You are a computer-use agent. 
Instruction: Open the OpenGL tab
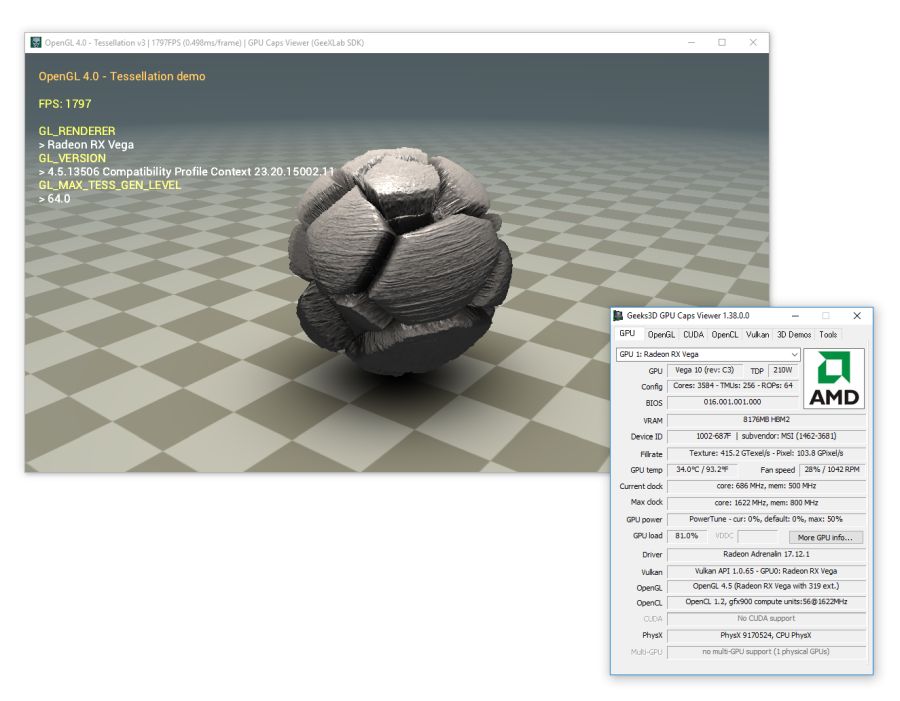[x=661, y=335]
